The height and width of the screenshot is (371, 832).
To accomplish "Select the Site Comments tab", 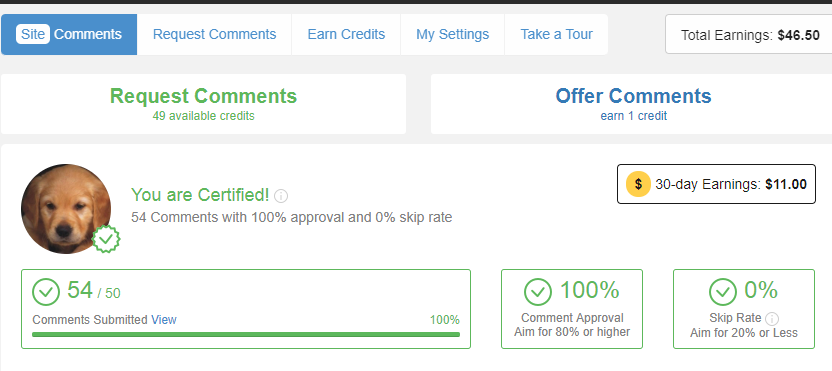I will coord(69,34).
